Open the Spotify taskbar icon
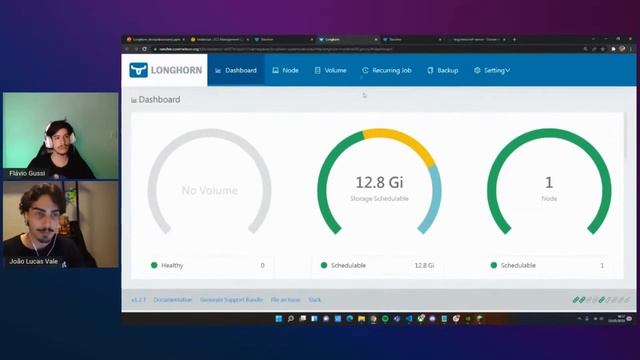Screen dimensions: 640x360 (385, 319)
